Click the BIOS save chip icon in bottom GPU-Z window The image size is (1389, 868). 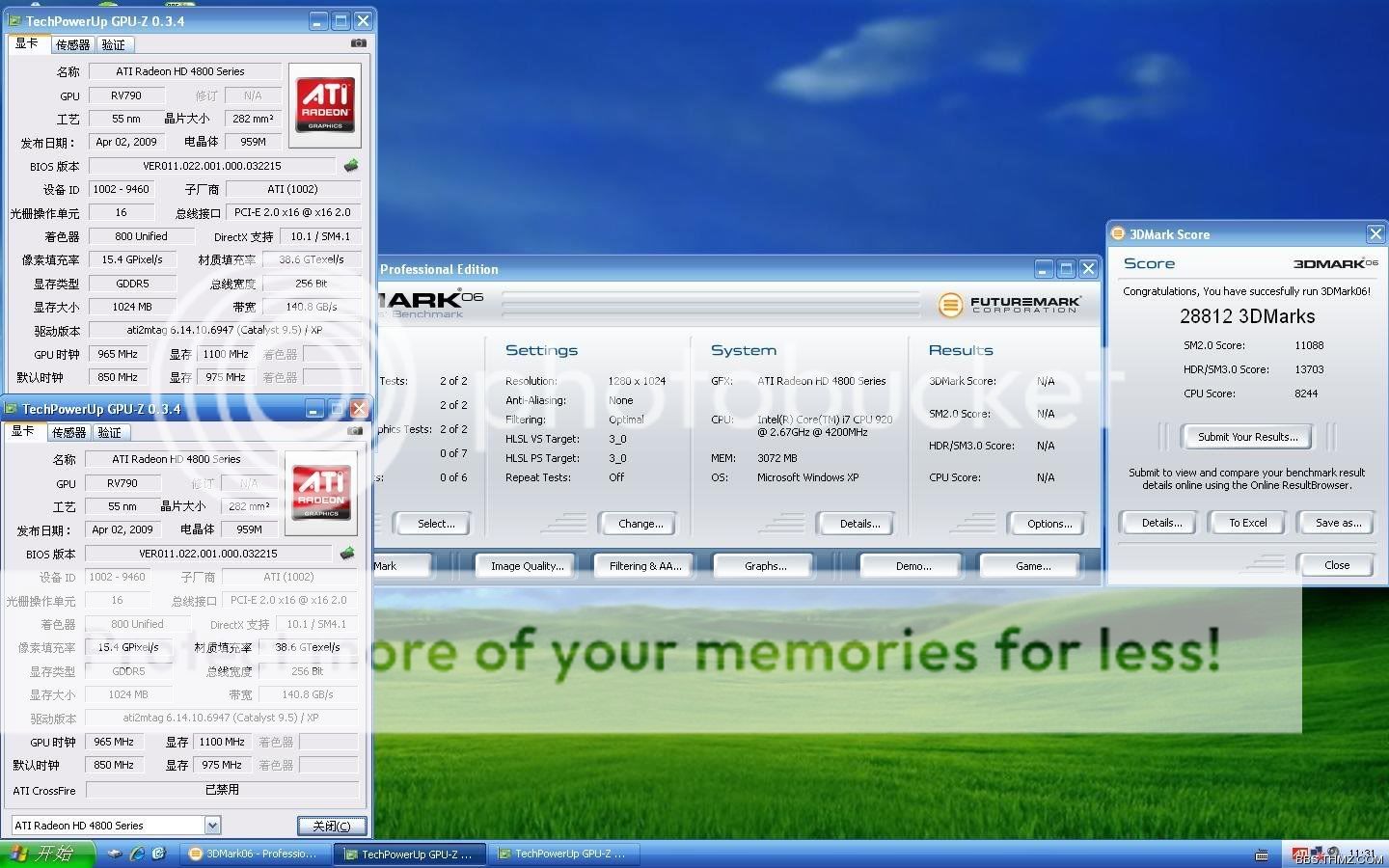pyautogui.click(x=347, y=553)
